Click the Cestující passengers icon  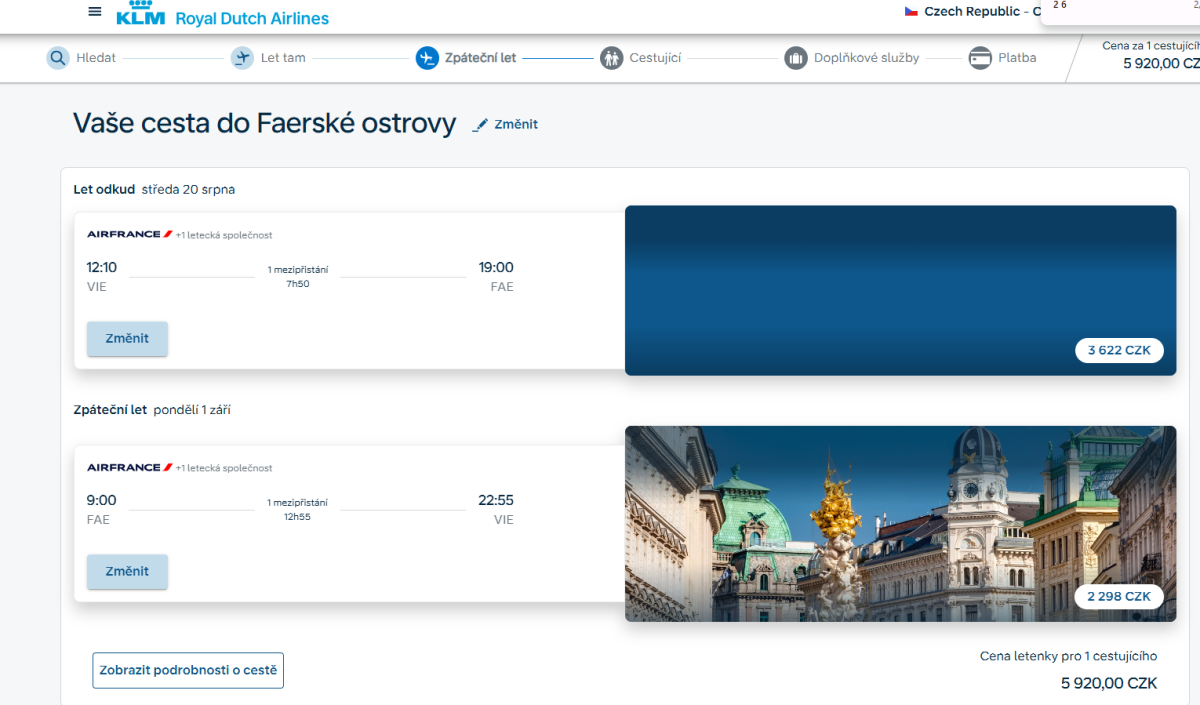tap(612, 58)
